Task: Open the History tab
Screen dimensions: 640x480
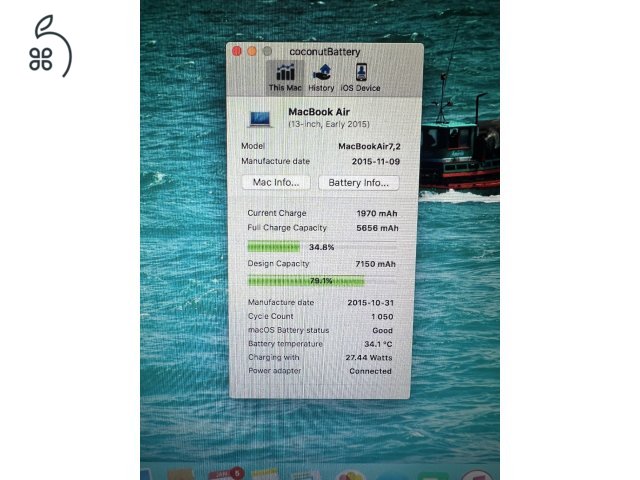Action: (x=322, y=76)
